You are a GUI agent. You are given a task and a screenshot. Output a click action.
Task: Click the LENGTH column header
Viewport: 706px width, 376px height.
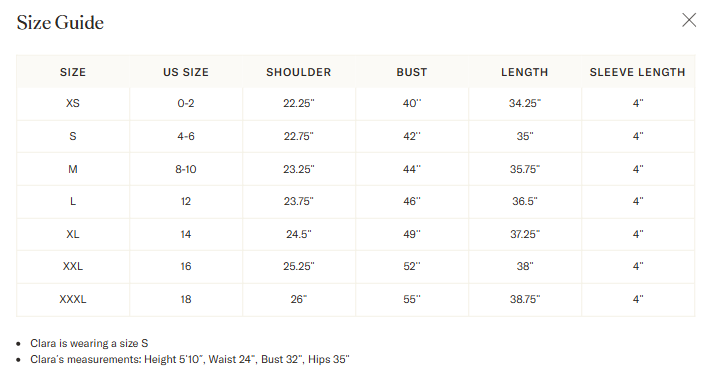(x=525, y=72)
